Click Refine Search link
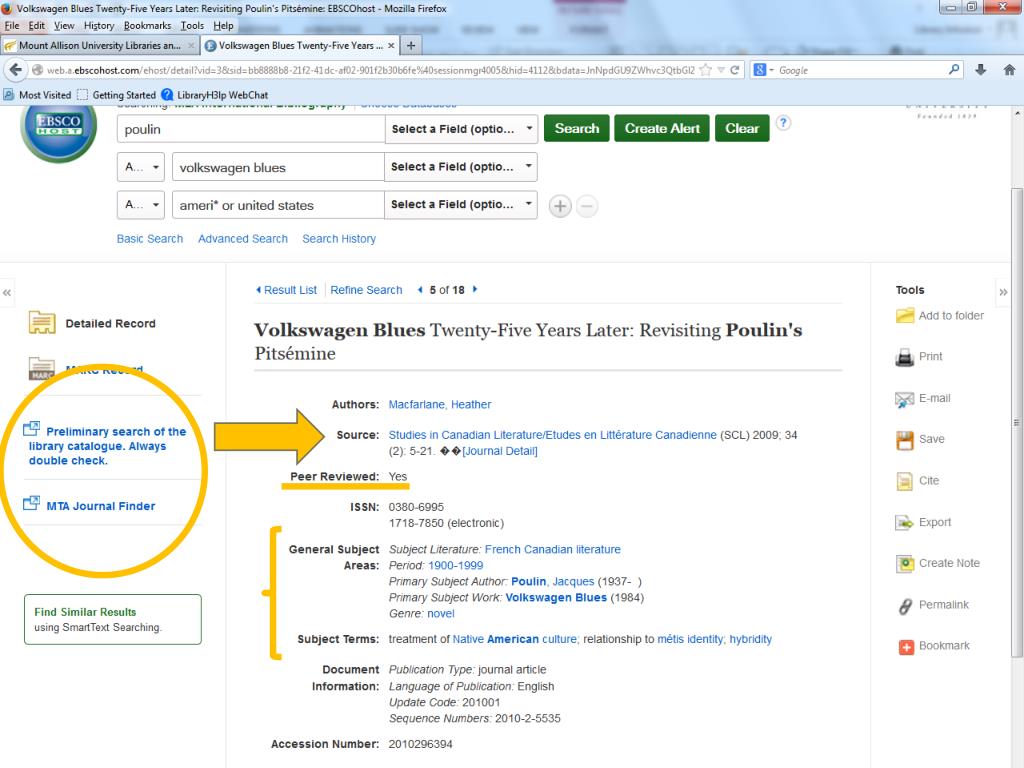The width and height of the screenshot is (1024, 768). tap(366, 290)
